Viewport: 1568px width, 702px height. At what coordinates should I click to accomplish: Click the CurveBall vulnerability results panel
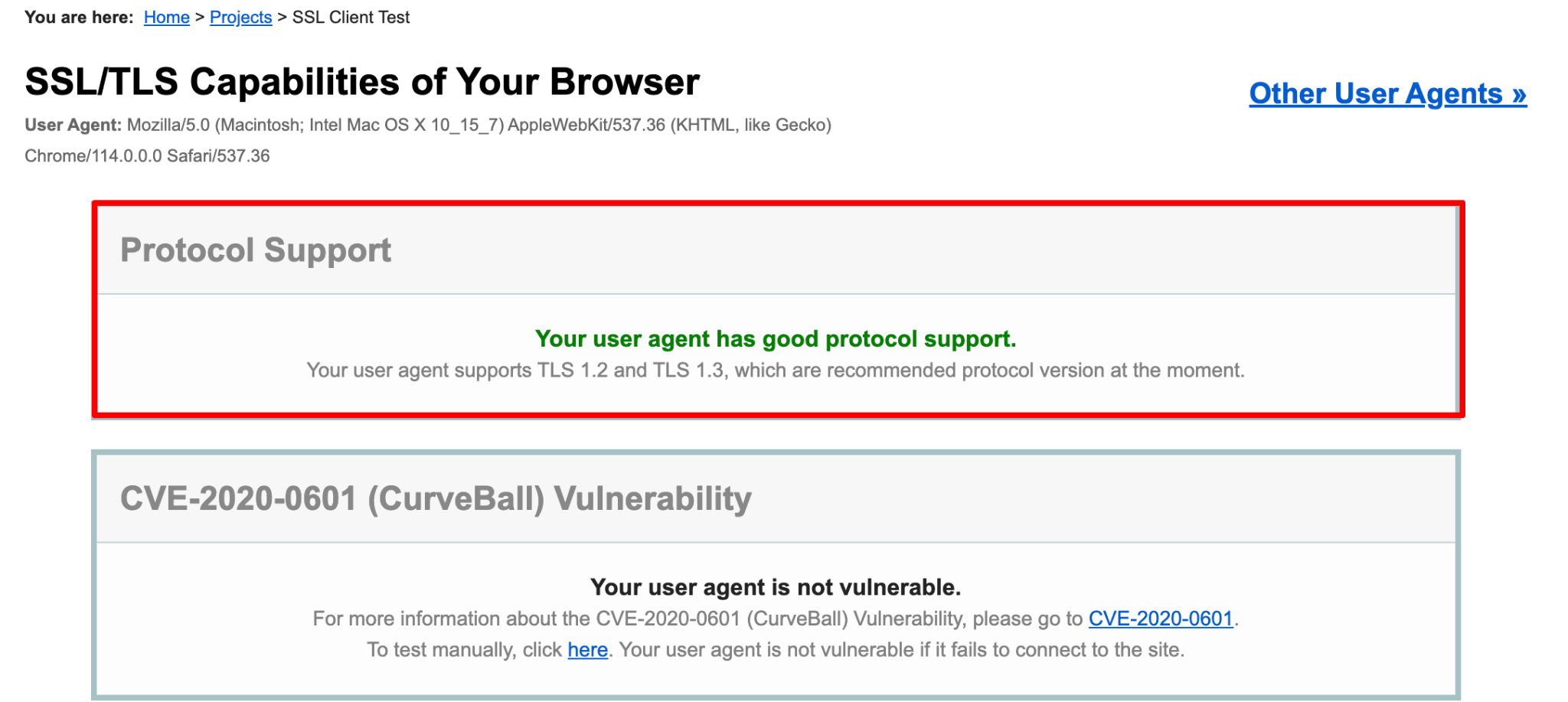point(776,620)
